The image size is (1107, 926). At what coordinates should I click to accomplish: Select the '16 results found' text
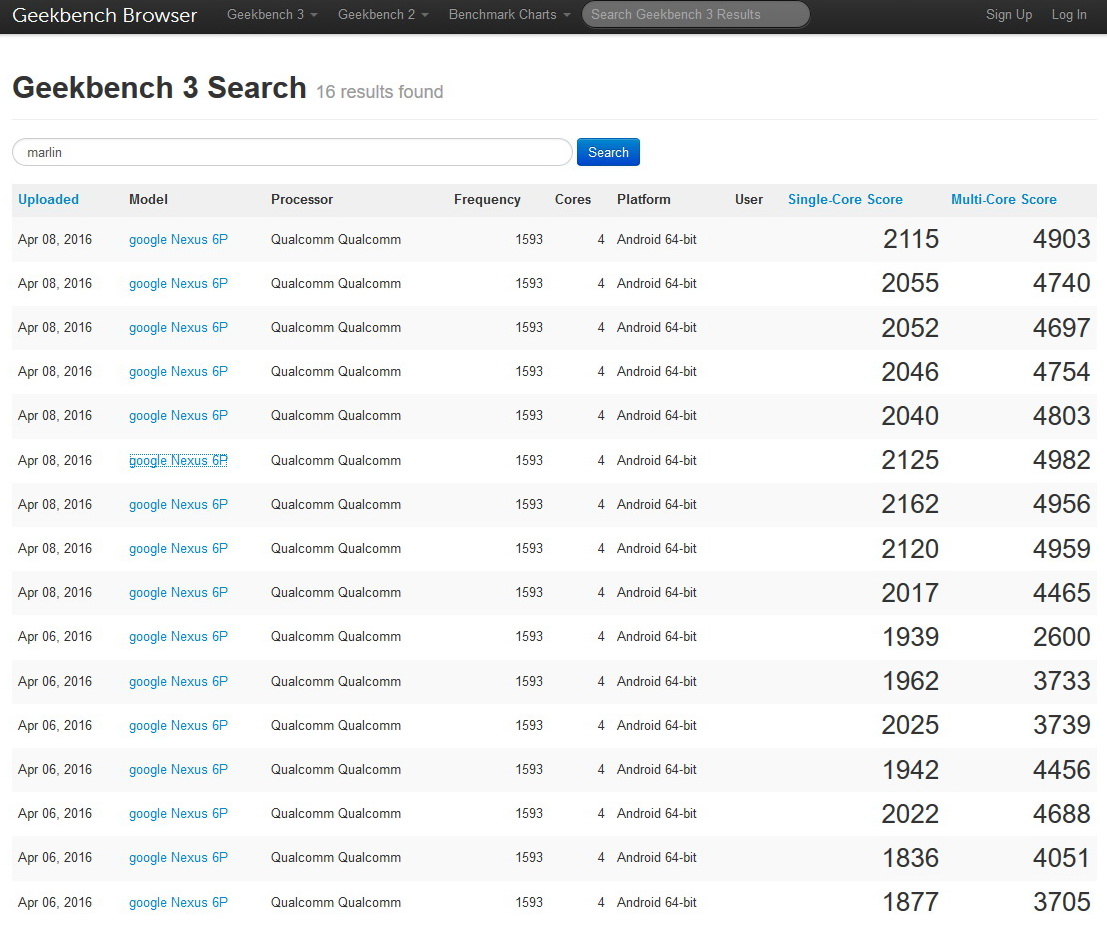coord(379,92)
